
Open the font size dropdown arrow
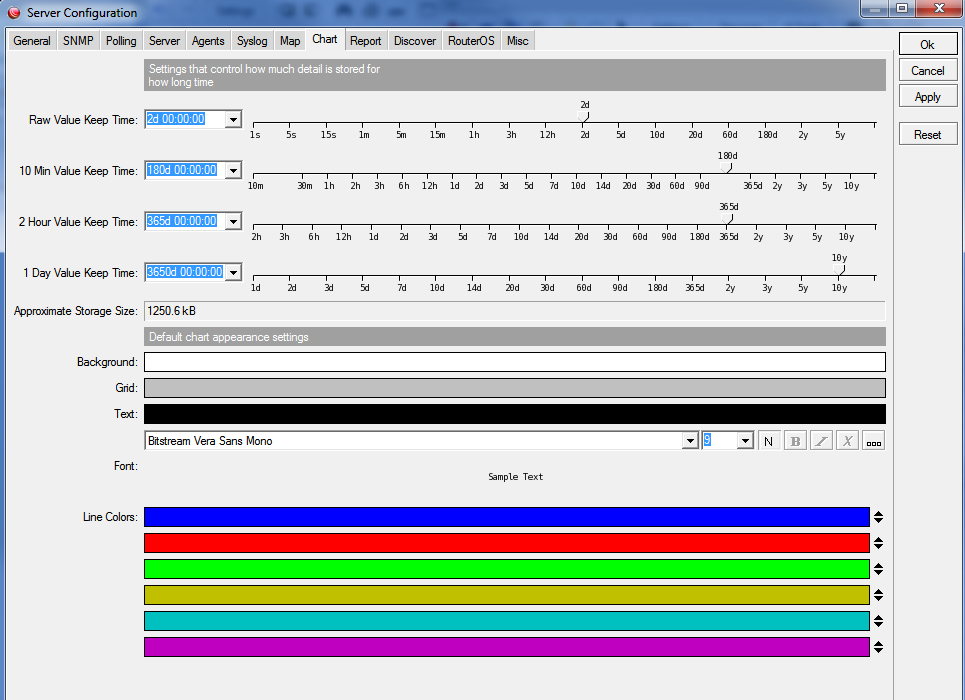[x=745, y=441]
